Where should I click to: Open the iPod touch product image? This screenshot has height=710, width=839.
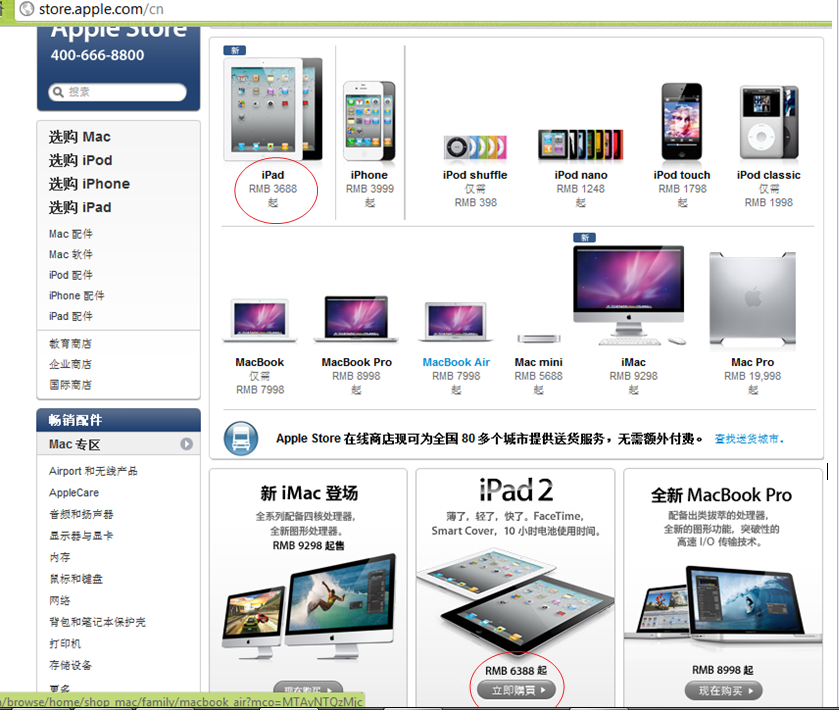tap(682, 121)
